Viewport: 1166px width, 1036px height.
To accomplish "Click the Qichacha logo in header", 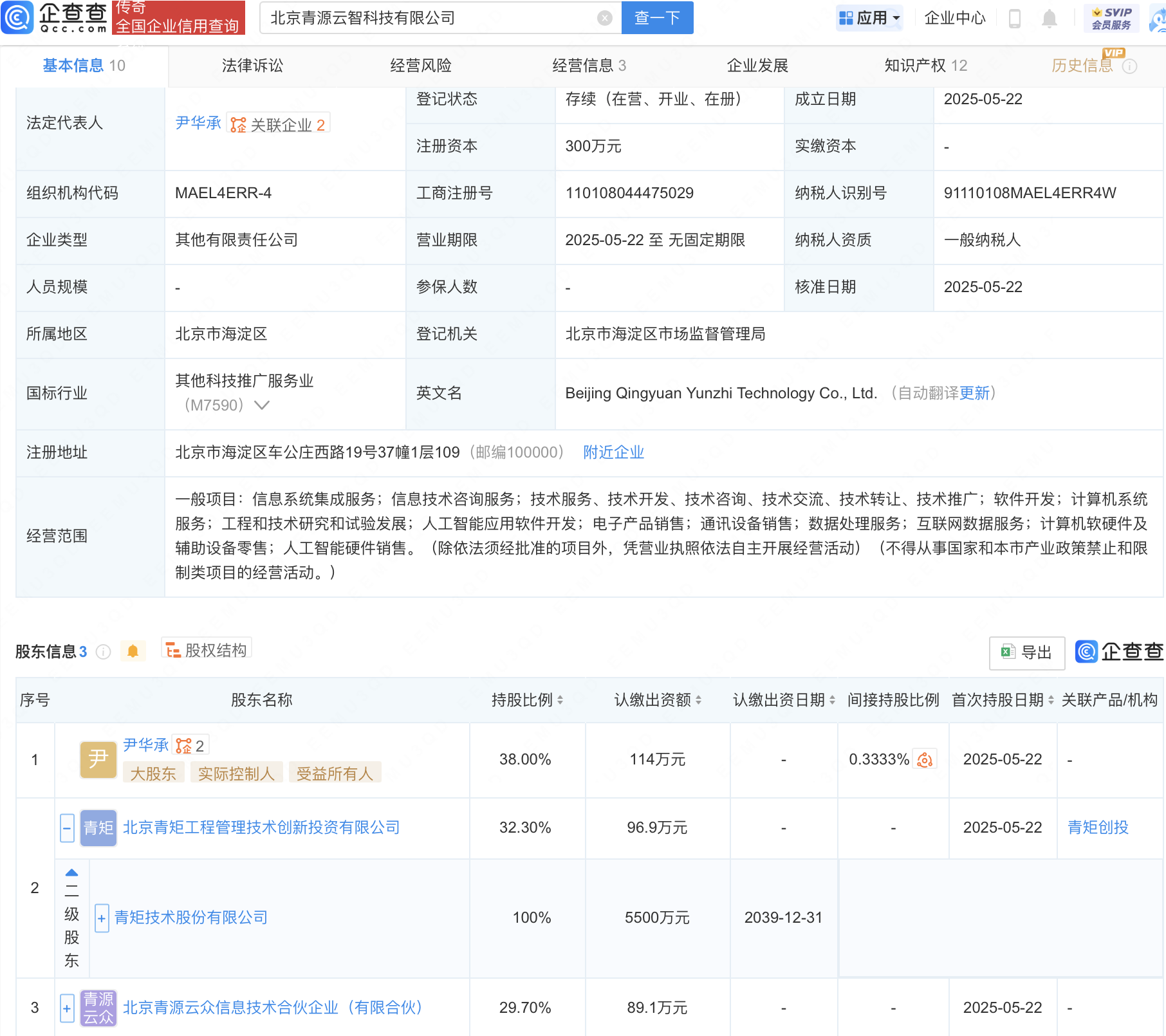I will (x=55, y=17).
